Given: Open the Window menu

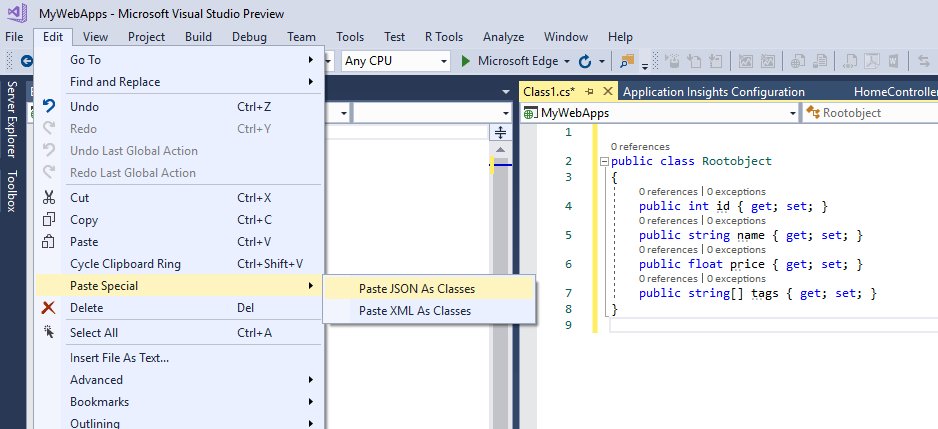Looking at the screenshot, I should 566,37.
